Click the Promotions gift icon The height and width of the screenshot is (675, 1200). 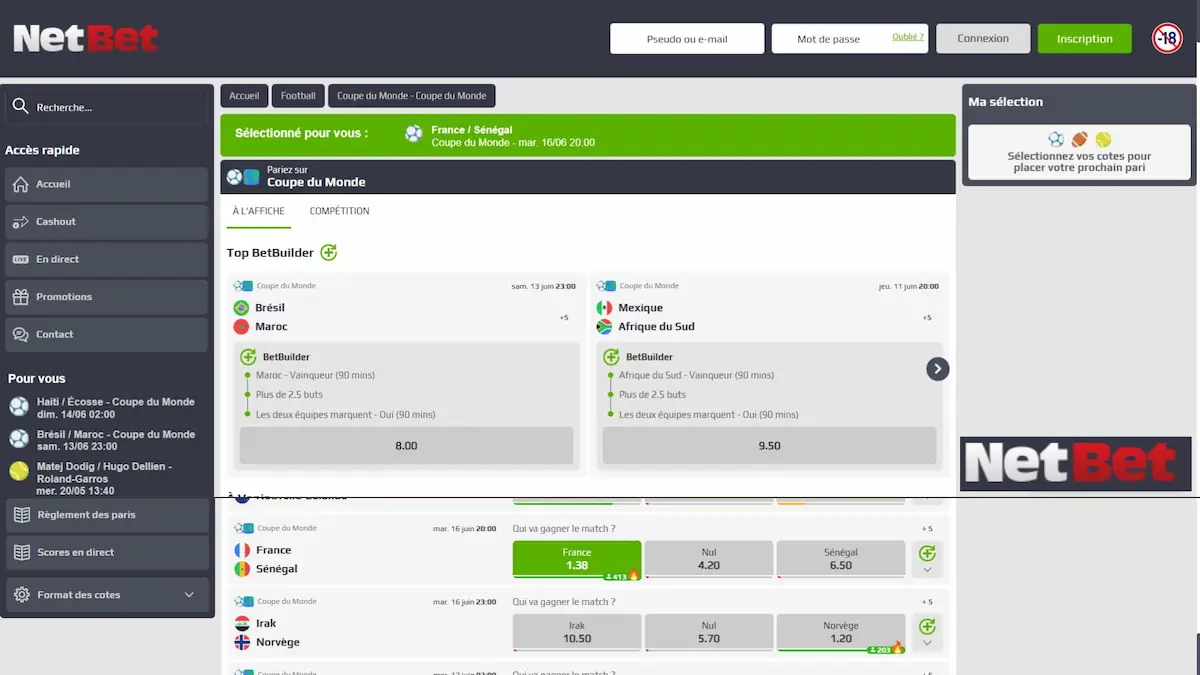click(20, 297)
